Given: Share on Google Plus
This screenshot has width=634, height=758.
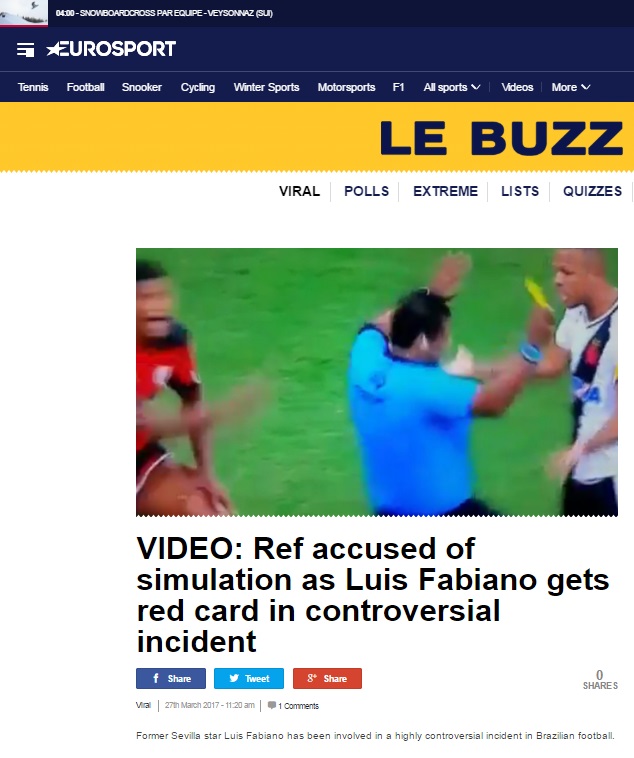Looking at the screenshot, I should coord(327,678).
